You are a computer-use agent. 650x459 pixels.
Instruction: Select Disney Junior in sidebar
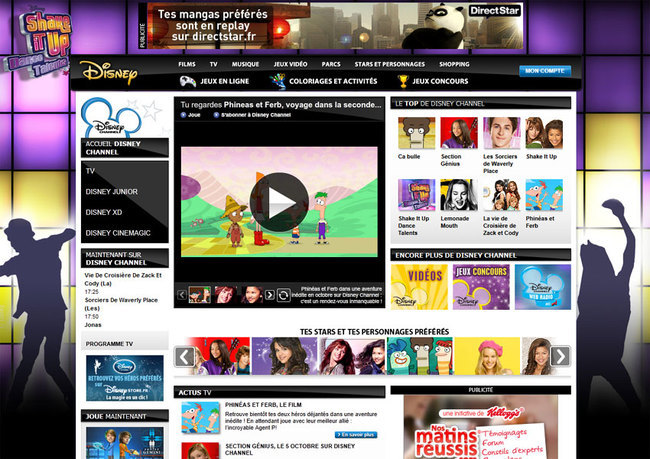pyautogui.click(x=112, y=192)
